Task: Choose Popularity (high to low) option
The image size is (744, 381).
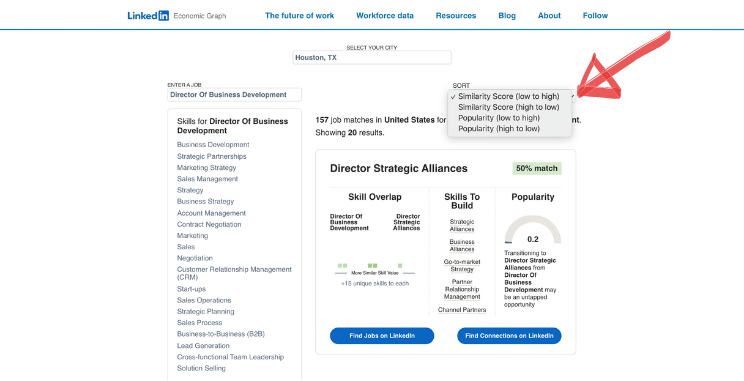Action: tap(499, 129)
